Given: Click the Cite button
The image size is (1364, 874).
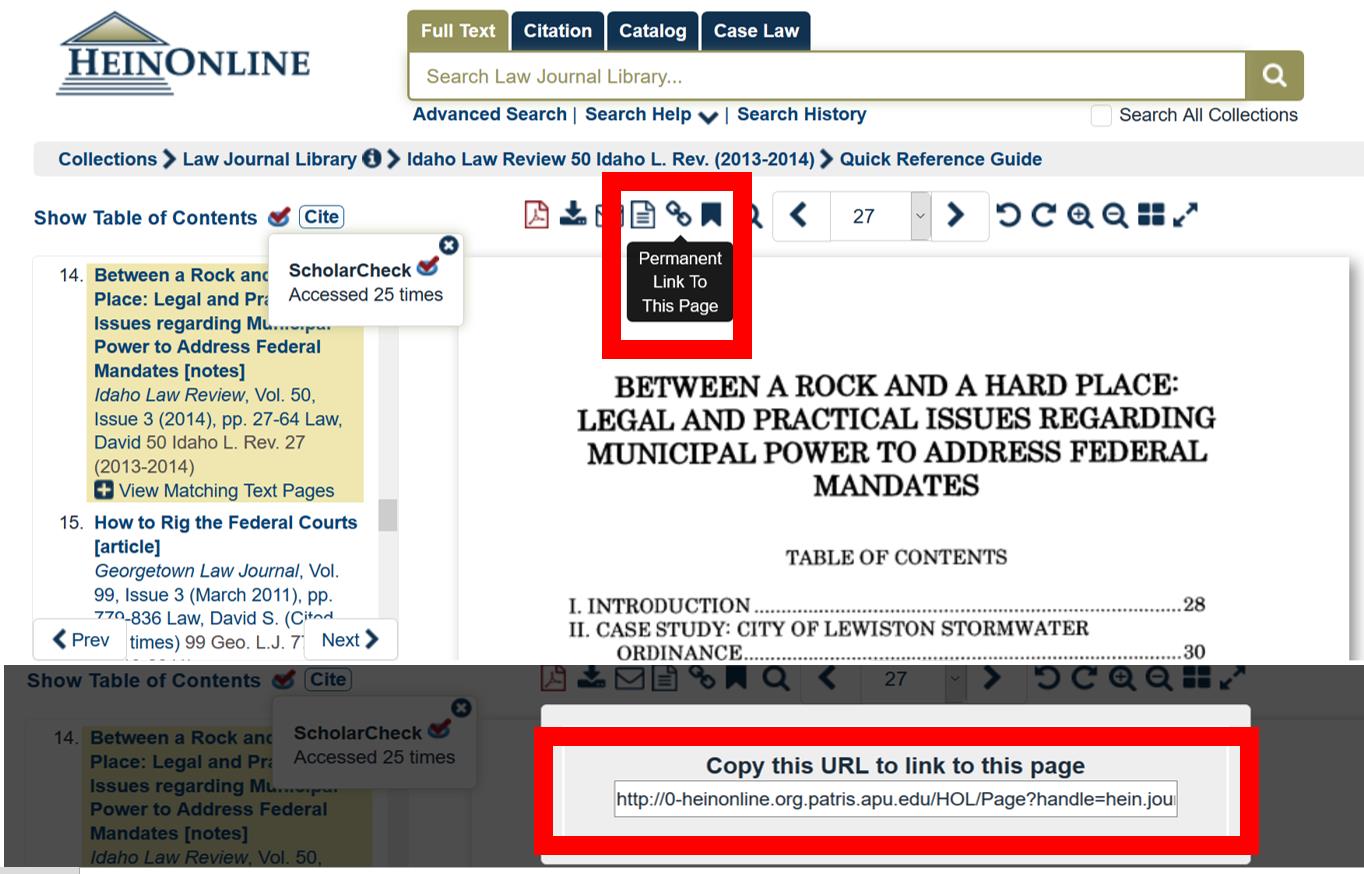Looking at the screenshot, I should click(x=321, y=216).
